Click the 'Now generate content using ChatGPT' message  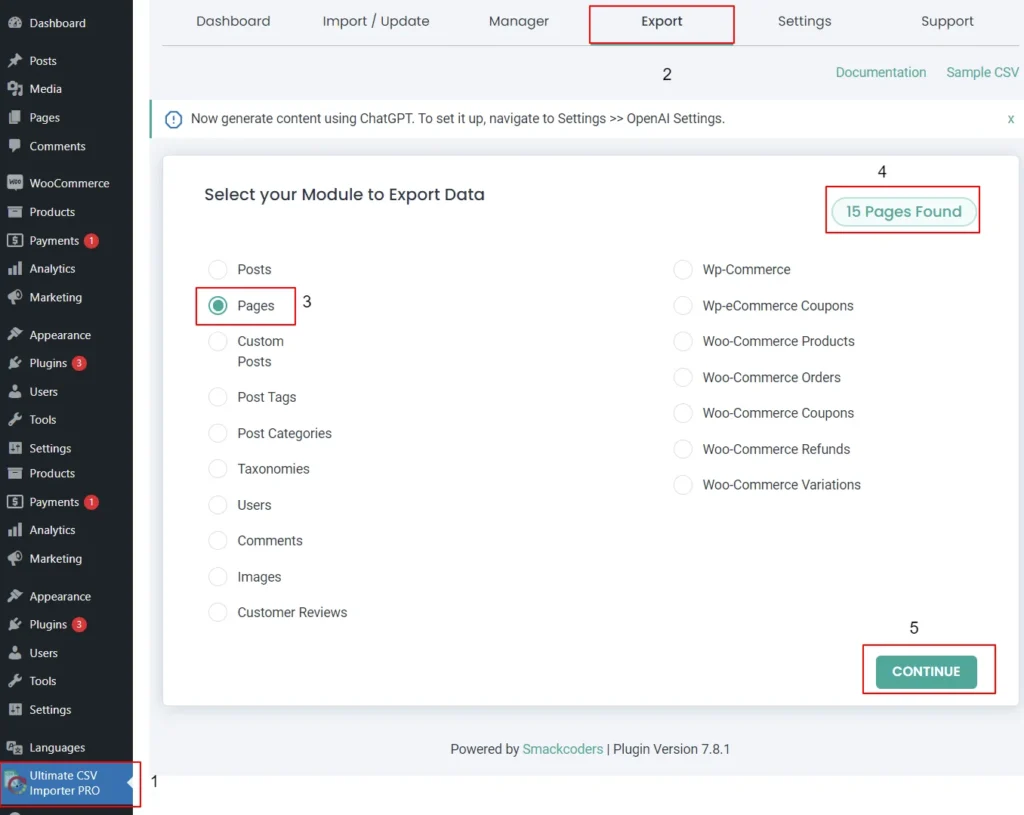tap(458, 119)
